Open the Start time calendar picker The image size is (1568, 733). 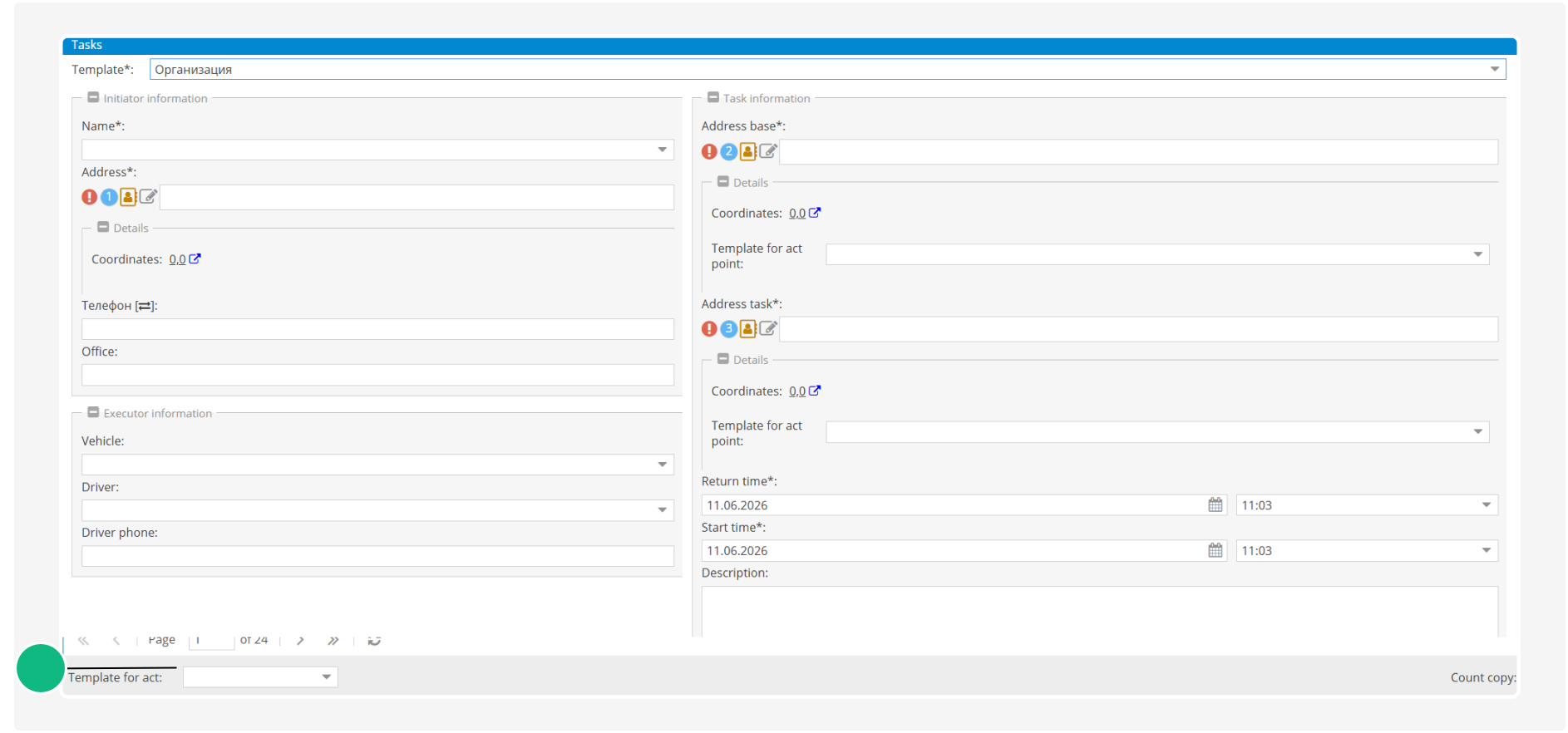pos(1215,551)
